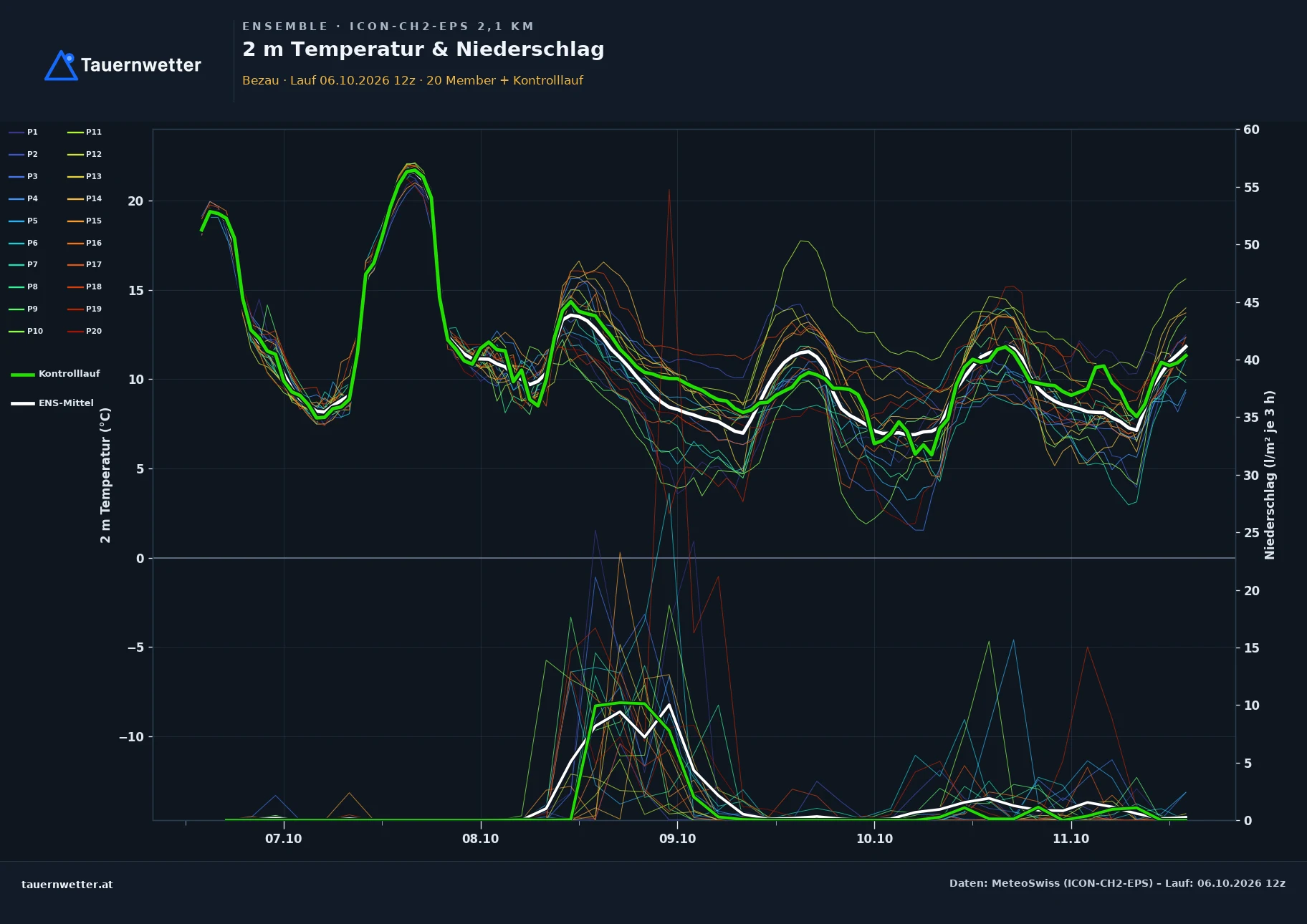This screenshot has width=1307, height=924.
Task: Click the MeteoSwiss data source footer
Action: [x=1117, y=883]
